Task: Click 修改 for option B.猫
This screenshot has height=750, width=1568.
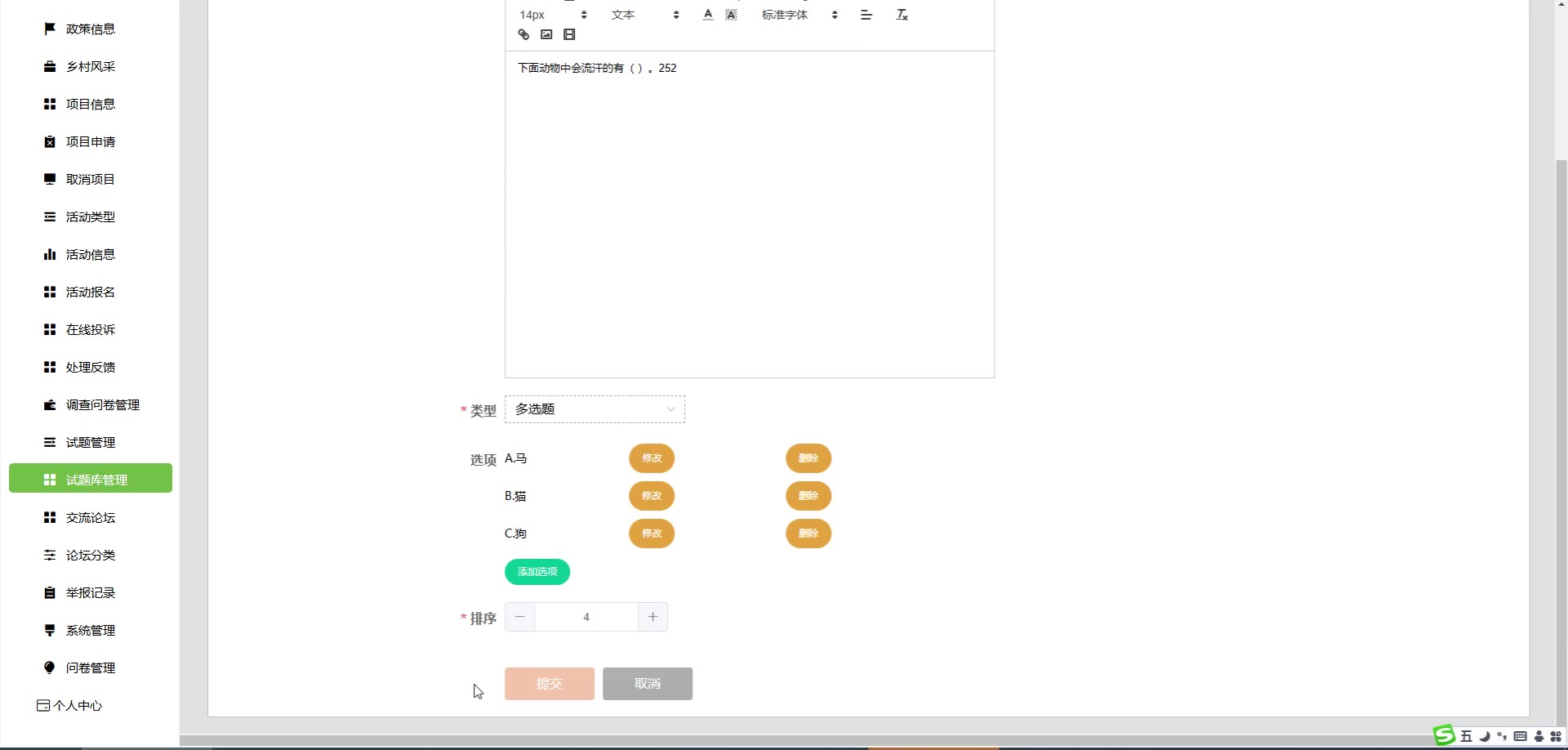Action: [x=652, y=496]
